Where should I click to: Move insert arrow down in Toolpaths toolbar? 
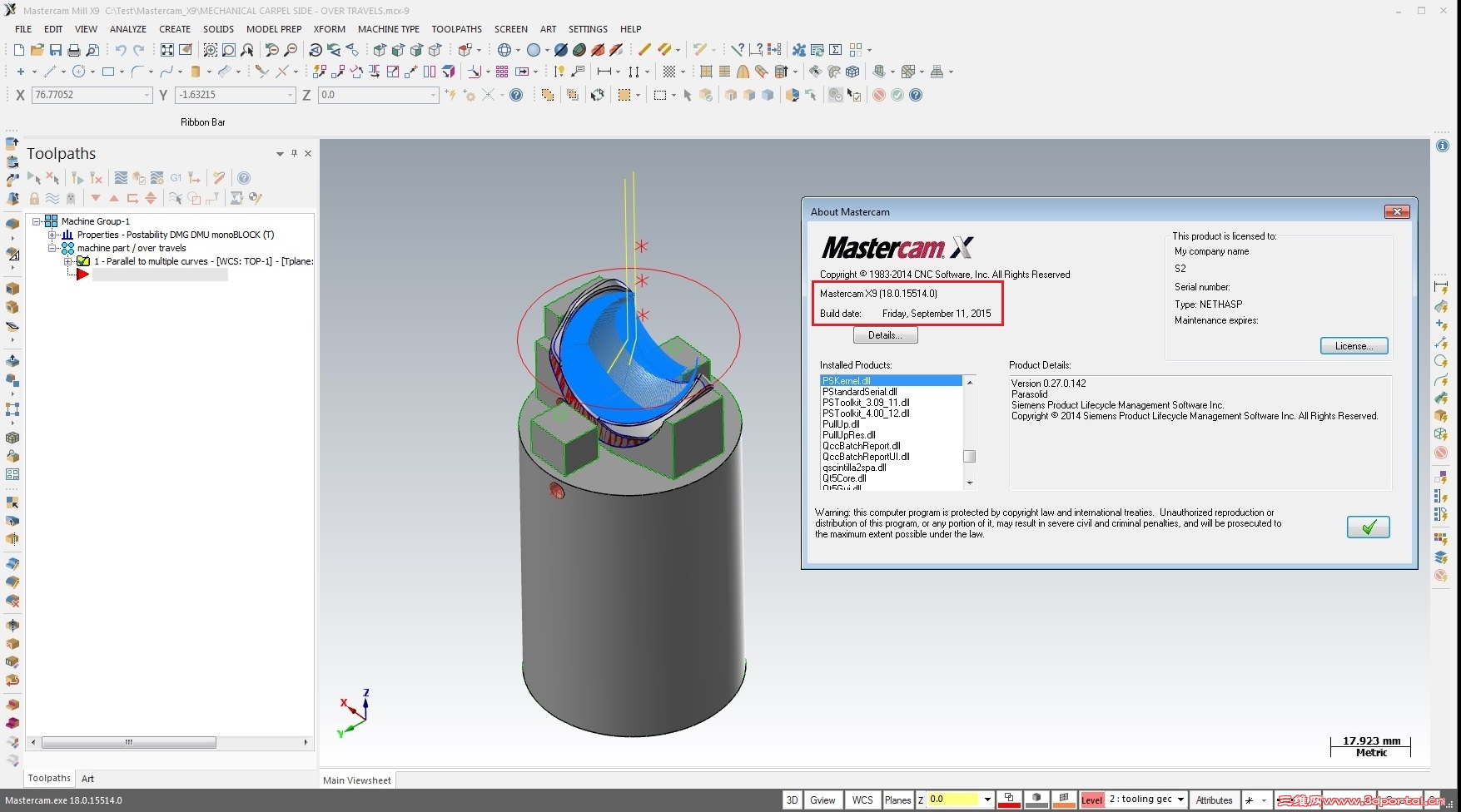(96, 198)
